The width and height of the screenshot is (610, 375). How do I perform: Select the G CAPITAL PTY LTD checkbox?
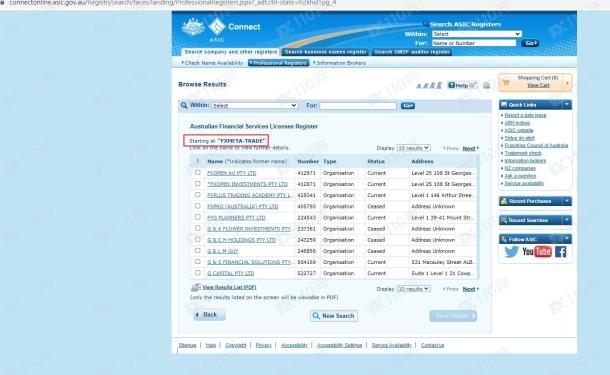[198, 273]
